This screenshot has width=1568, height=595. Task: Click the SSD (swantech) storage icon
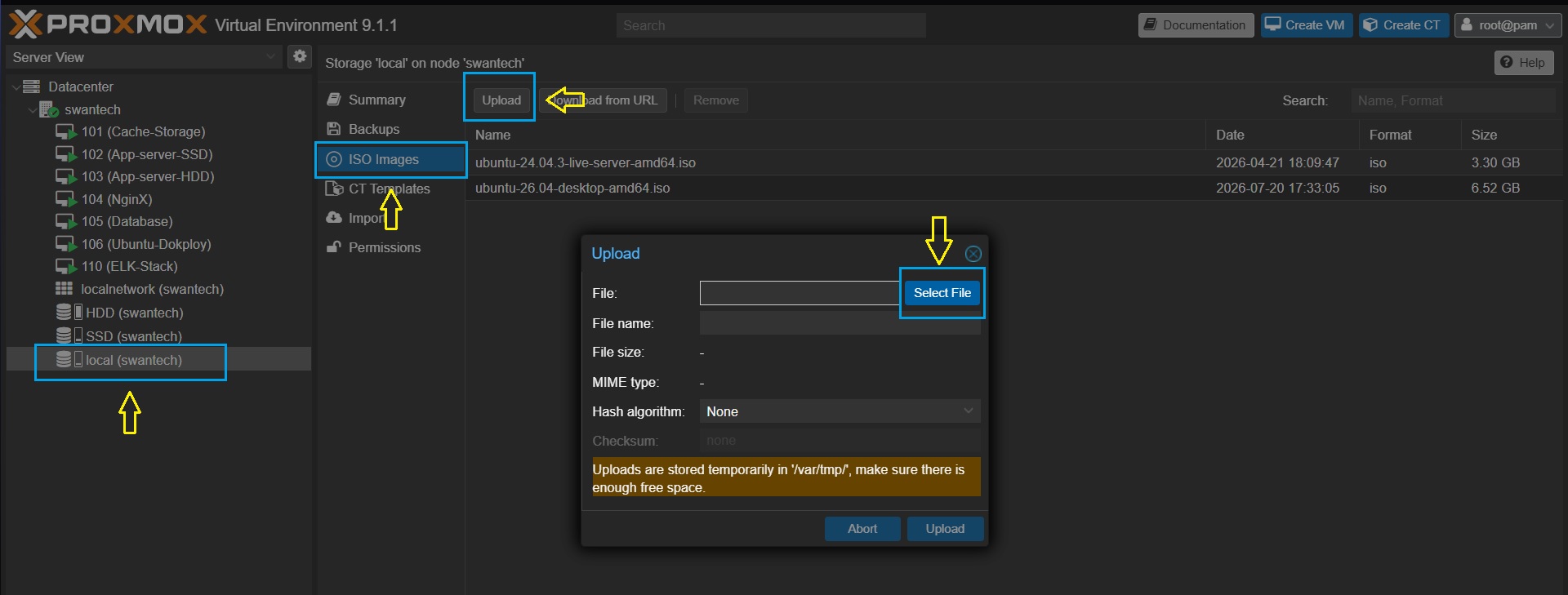click(x=69, y=336)
